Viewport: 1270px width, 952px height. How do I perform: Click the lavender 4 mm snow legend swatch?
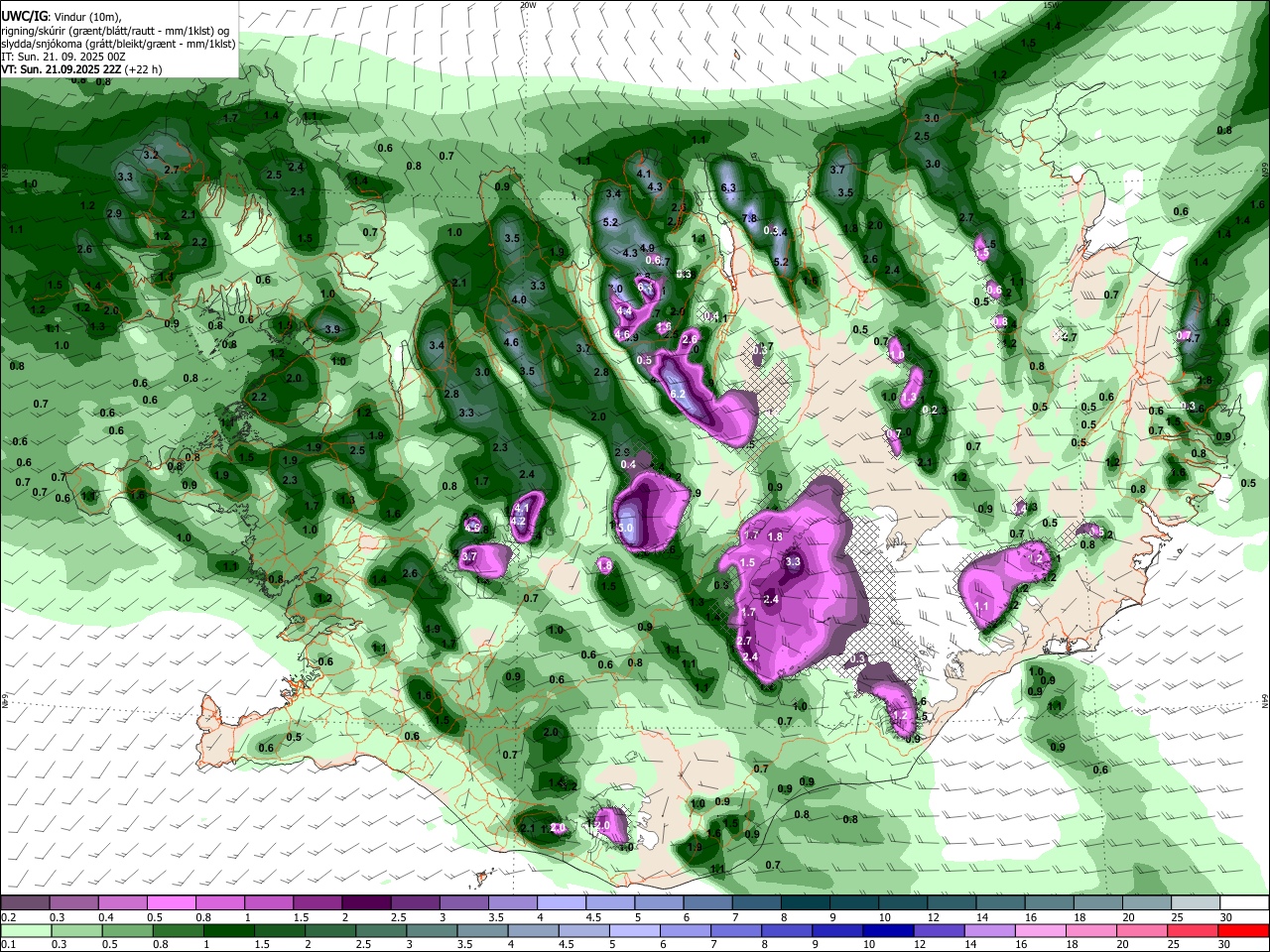[x=561, y=902]
